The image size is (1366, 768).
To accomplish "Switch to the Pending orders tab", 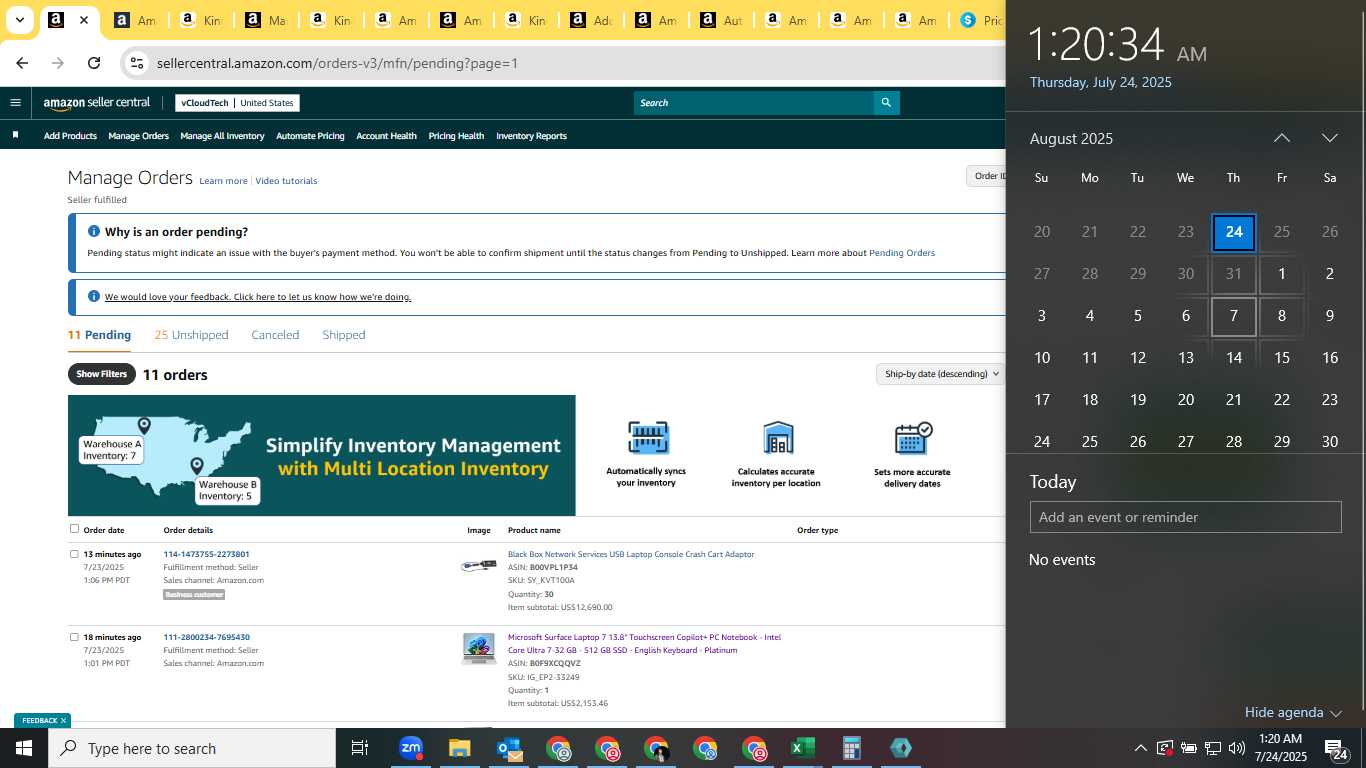I will pyautogui.click(x=99, y=335).
